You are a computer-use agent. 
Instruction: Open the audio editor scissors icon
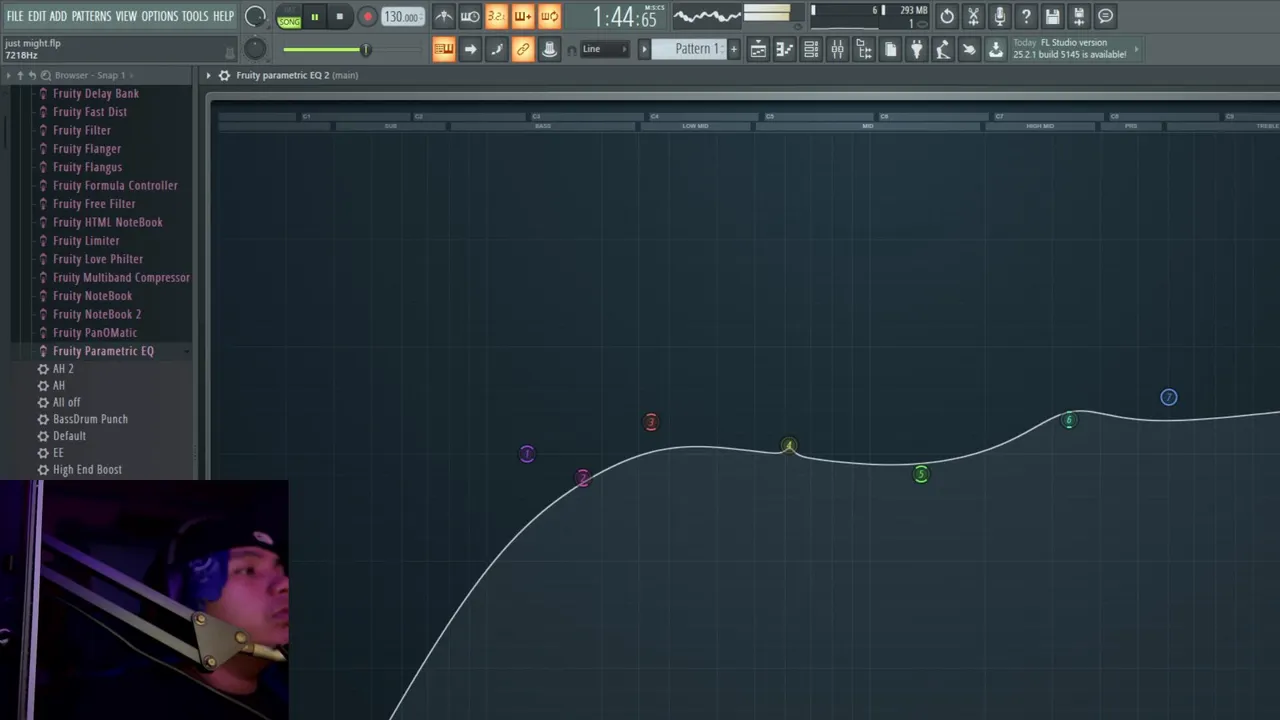[973, 16]
